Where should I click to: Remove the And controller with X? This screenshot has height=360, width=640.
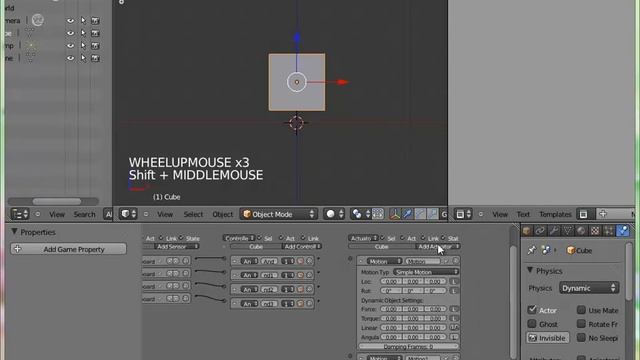click(309, 261)
